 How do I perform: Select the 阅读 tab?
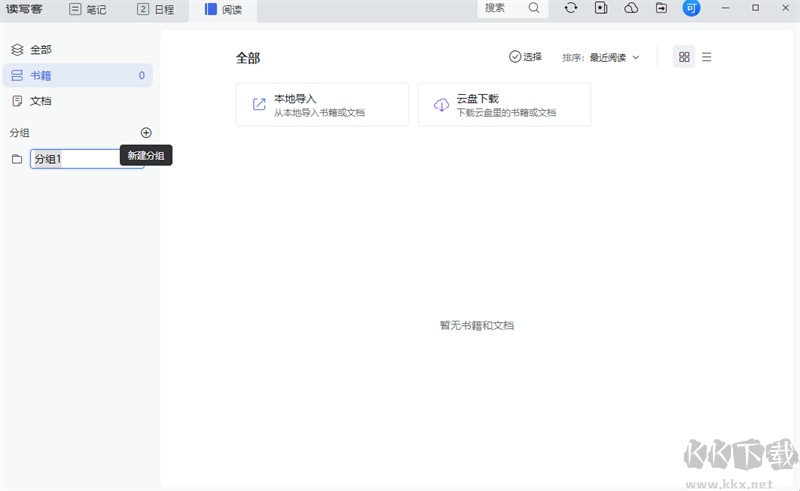point(224,10)
